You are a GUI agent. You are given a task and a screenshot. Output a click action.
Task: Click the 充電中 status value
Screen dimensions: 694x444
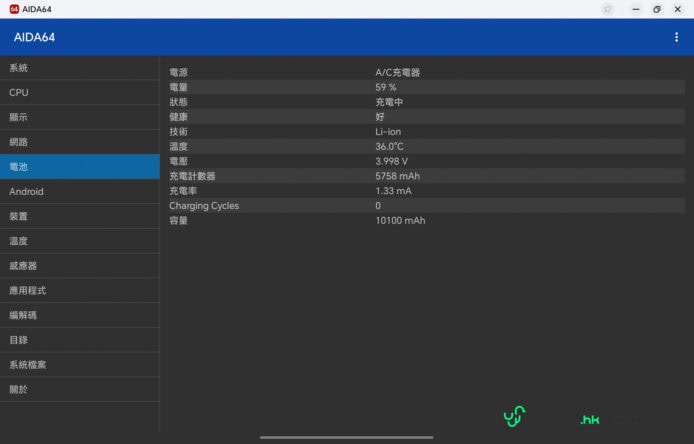[389, 102]
